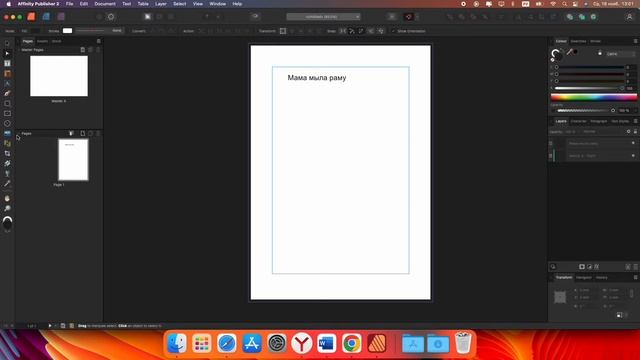Image resolution: width=640 pixels, height=360 pixels.
Task: Toggle the preview mode eye icon in toolbar
Action: coord(256,17)
